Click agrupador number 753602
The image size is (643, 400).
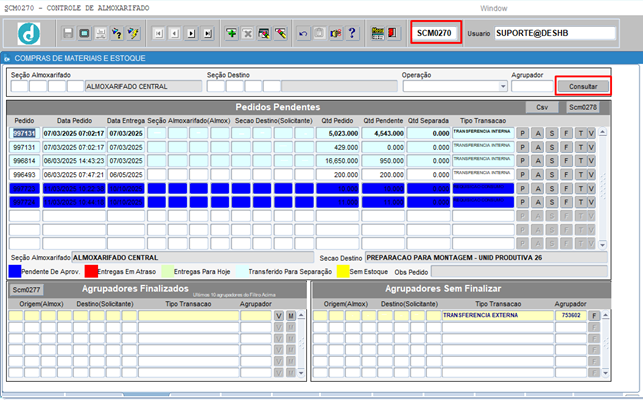571,315
